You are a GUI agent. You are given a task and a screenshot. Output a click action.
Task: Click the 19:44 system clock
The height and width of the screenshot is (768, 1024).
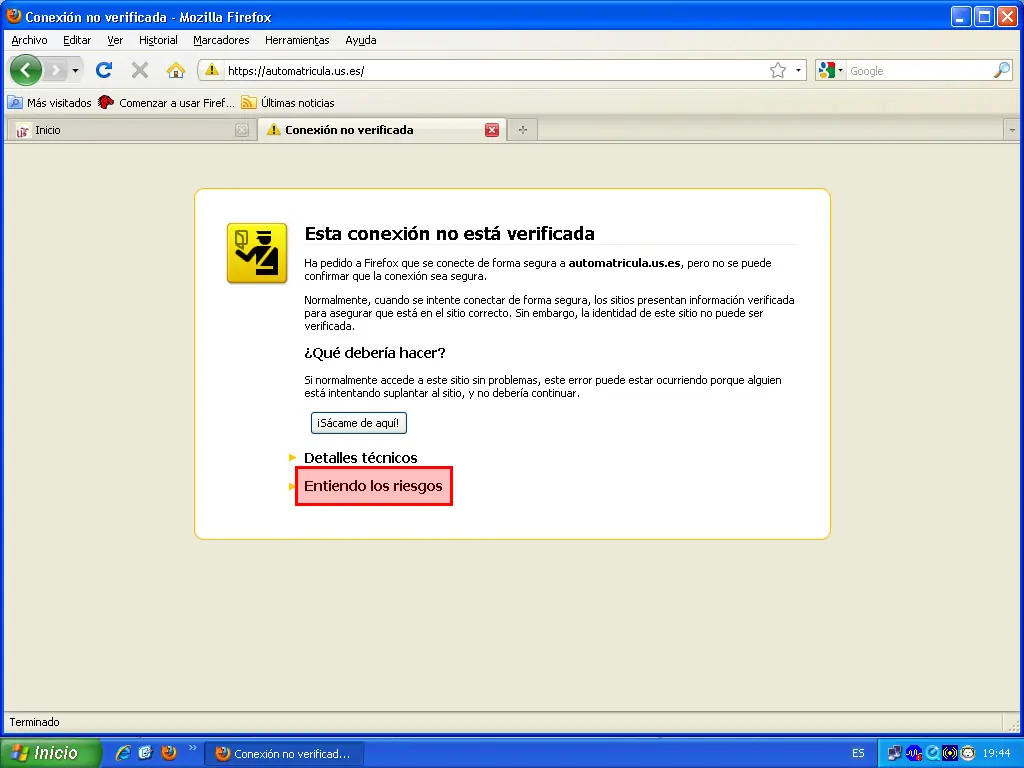pos(997,754)
